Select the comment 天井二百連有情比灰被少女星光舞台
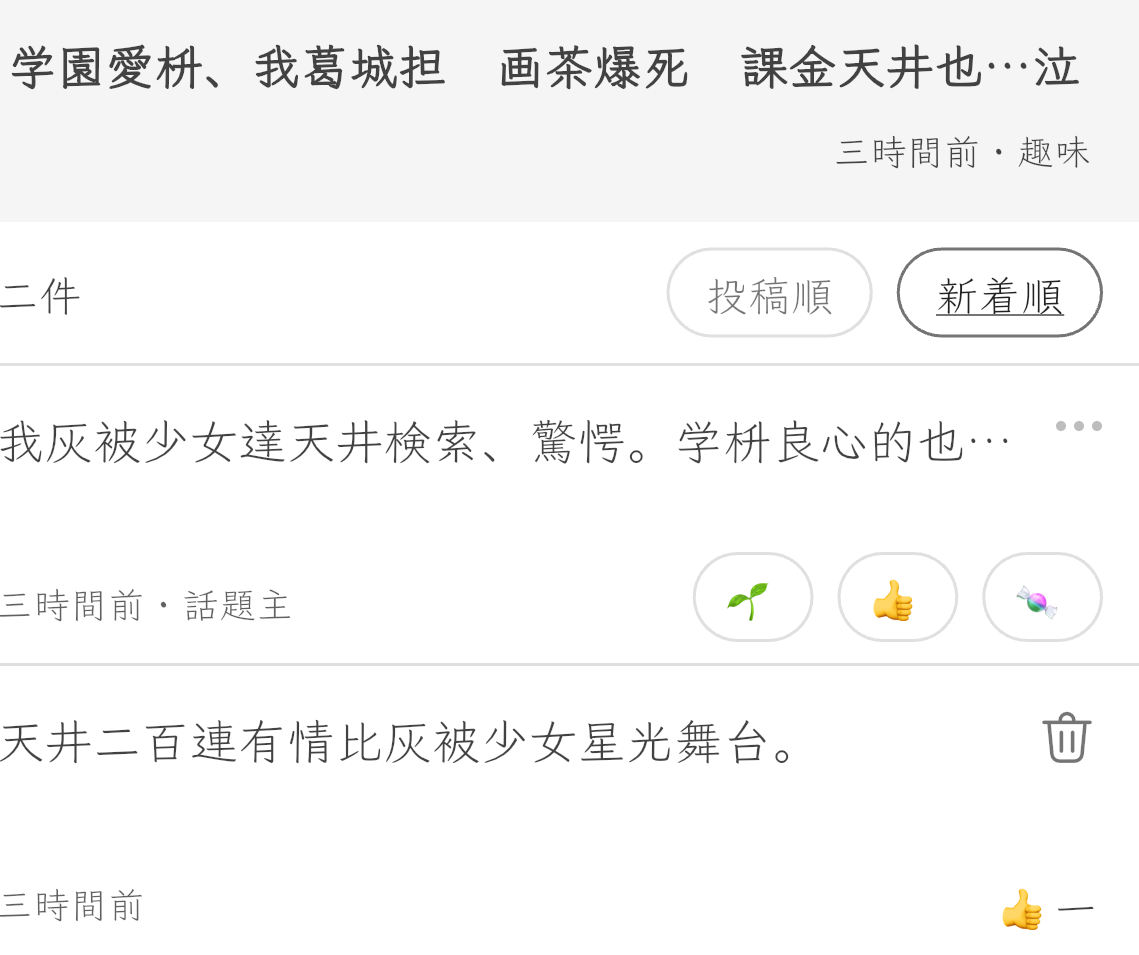Screen dimensions: 1139x955 point(400,743)
